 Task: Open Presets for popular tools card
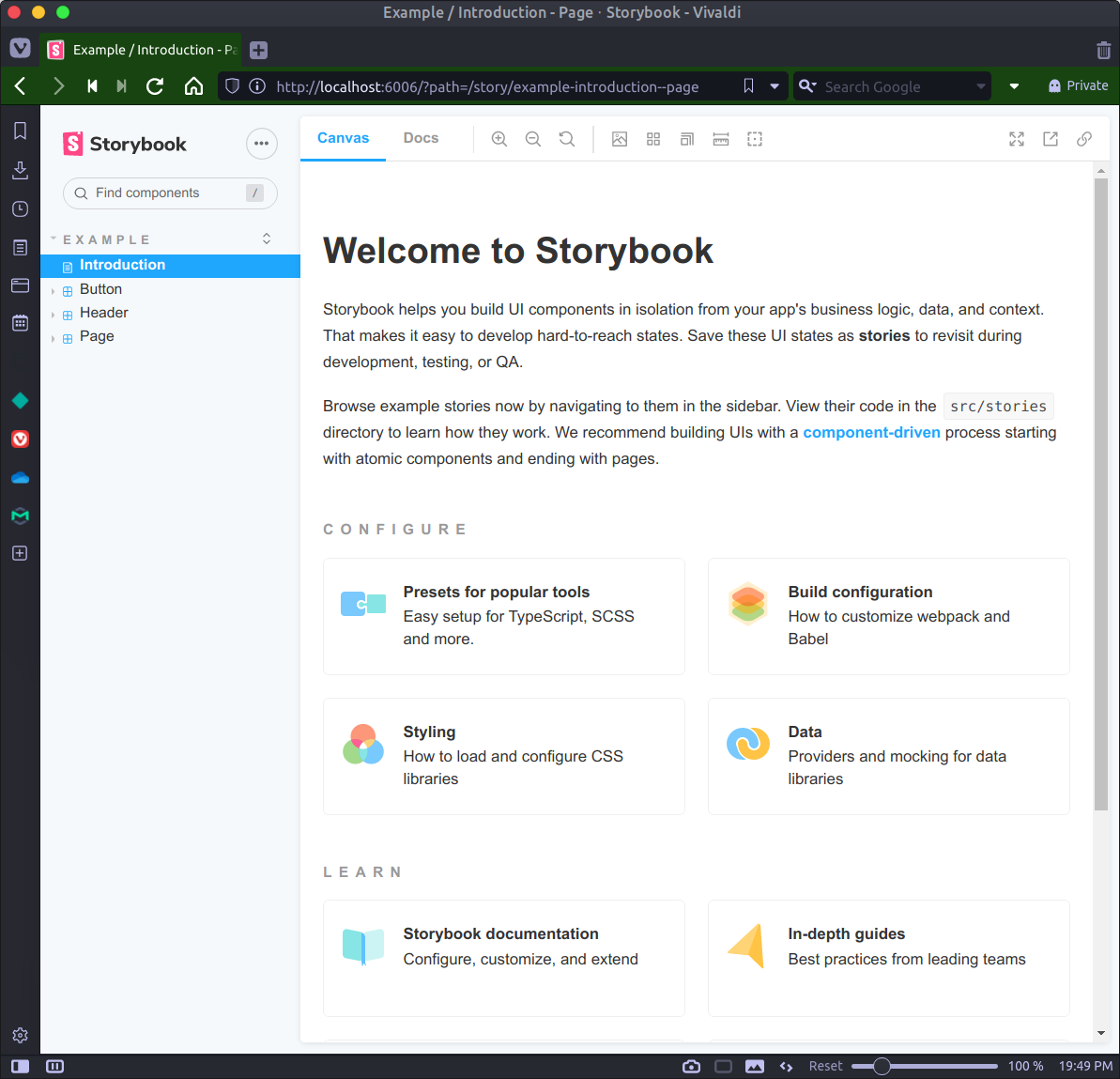click(x=503, y=616)
